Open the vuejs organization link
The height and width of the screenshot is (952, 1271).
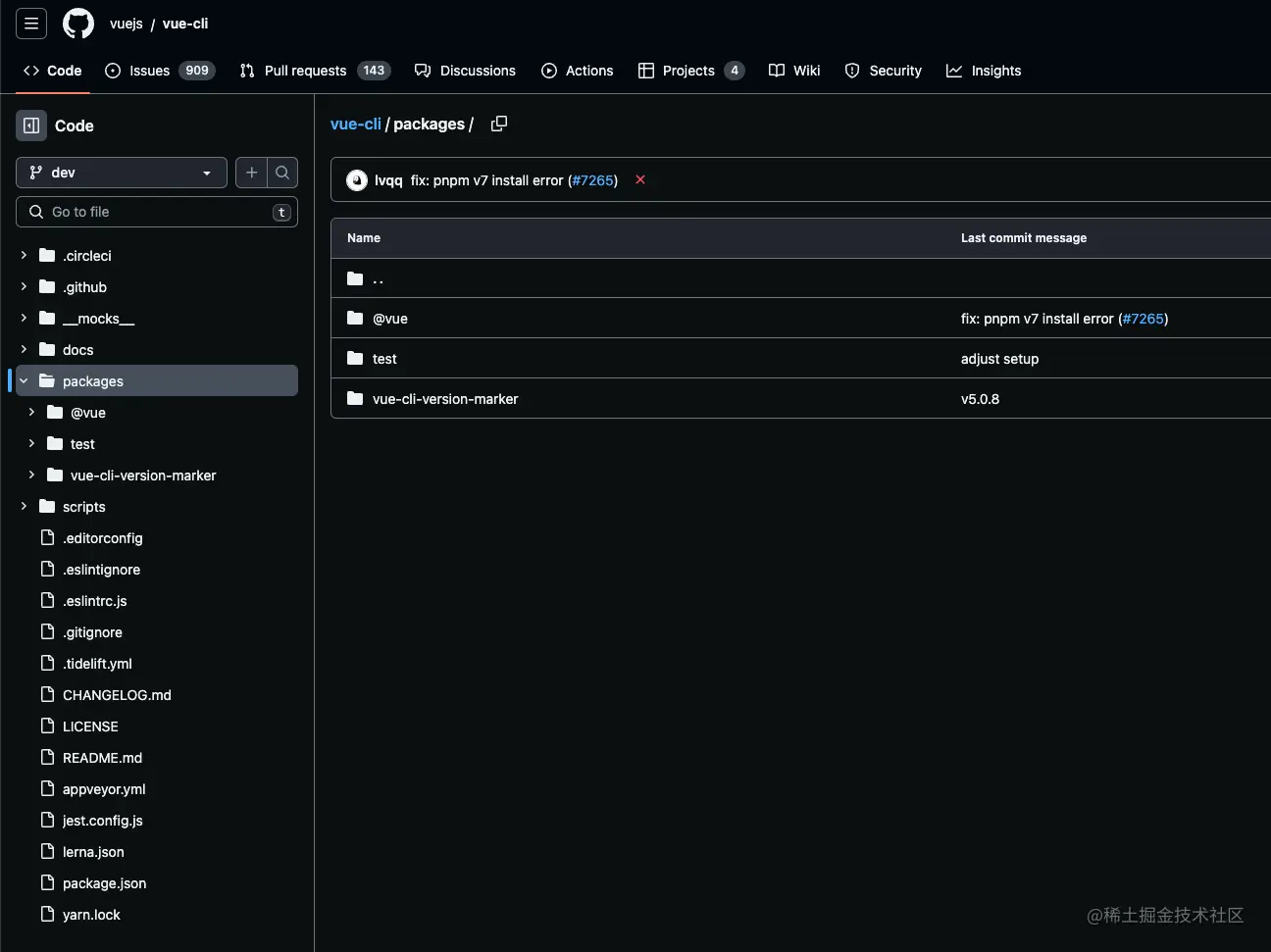point(127,24)
